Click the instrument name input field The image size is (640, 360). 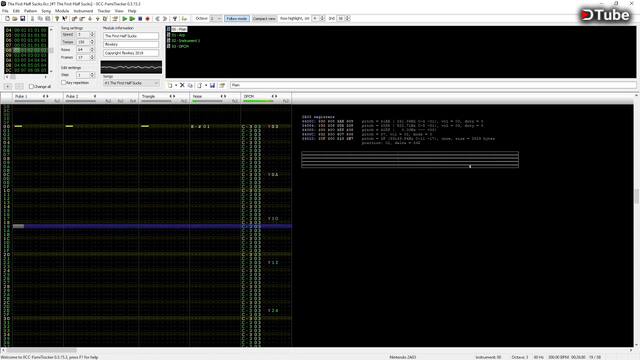pyautogui.click(x=433, y=85)
